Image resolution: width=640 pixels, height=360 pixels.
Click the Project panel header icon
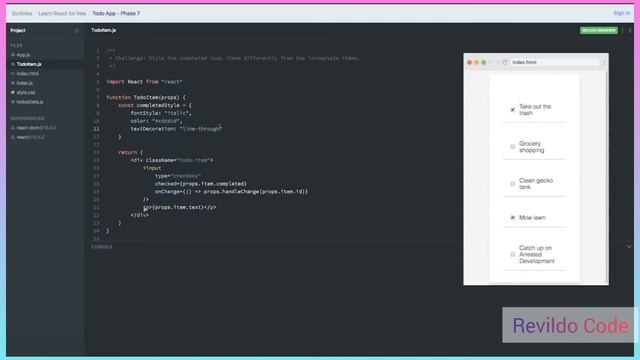pos(76,31)
